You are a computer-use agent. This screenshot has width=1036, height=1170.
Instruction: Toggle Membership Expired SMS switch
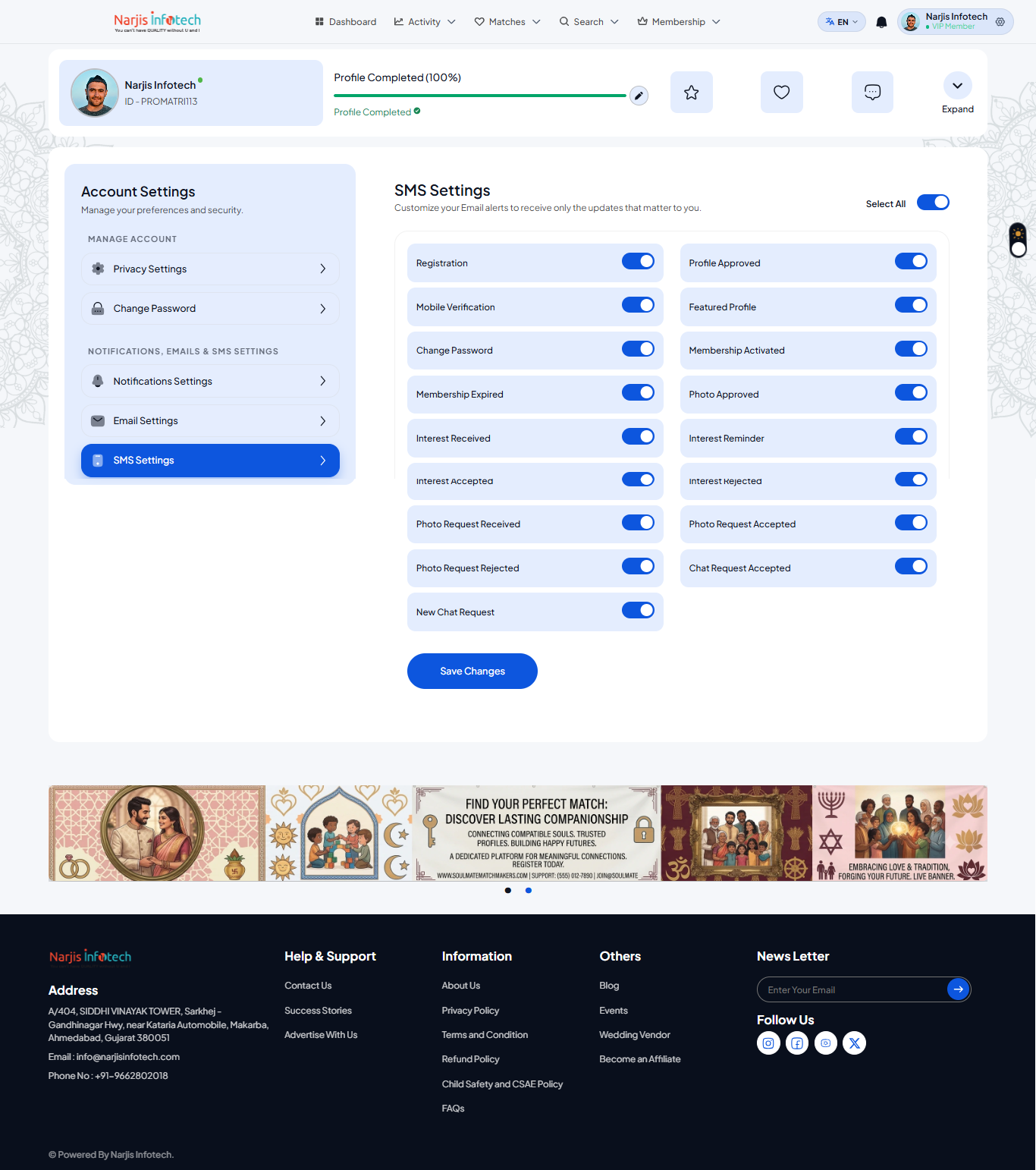pyautogui.click(x=638, y=392)
